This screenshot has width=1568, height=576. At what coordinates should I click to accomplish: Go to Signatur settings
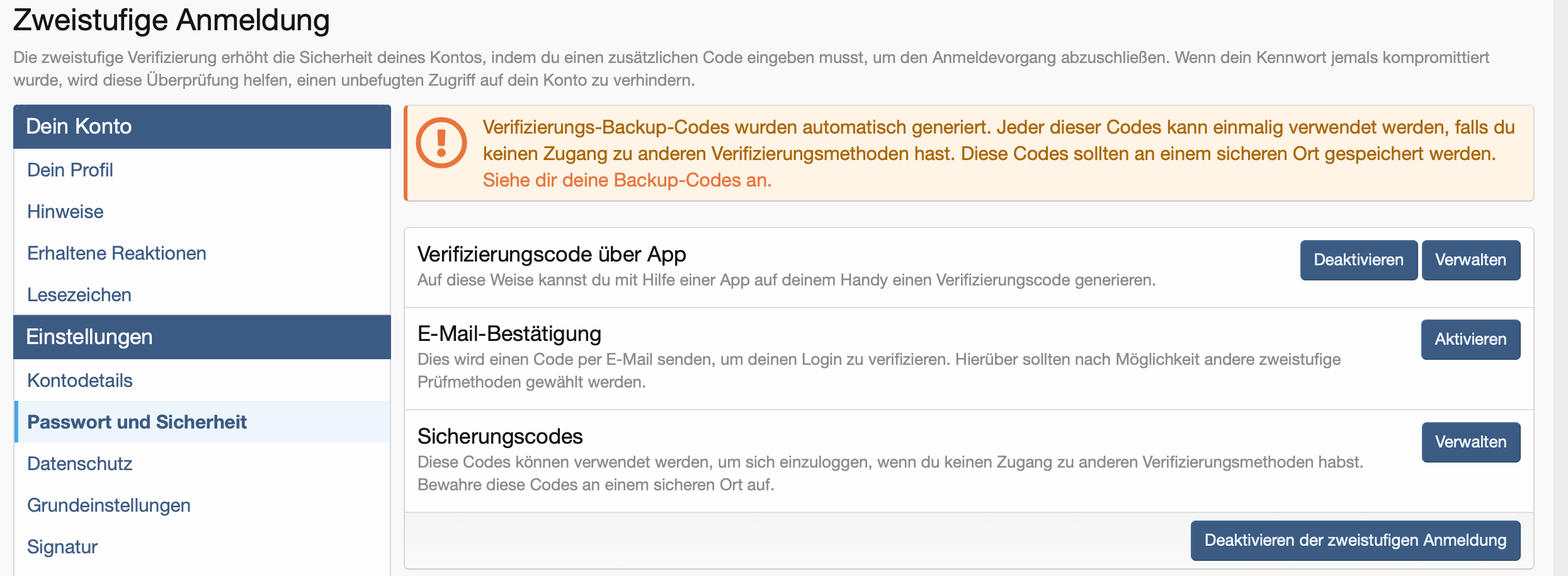(62, 547)
